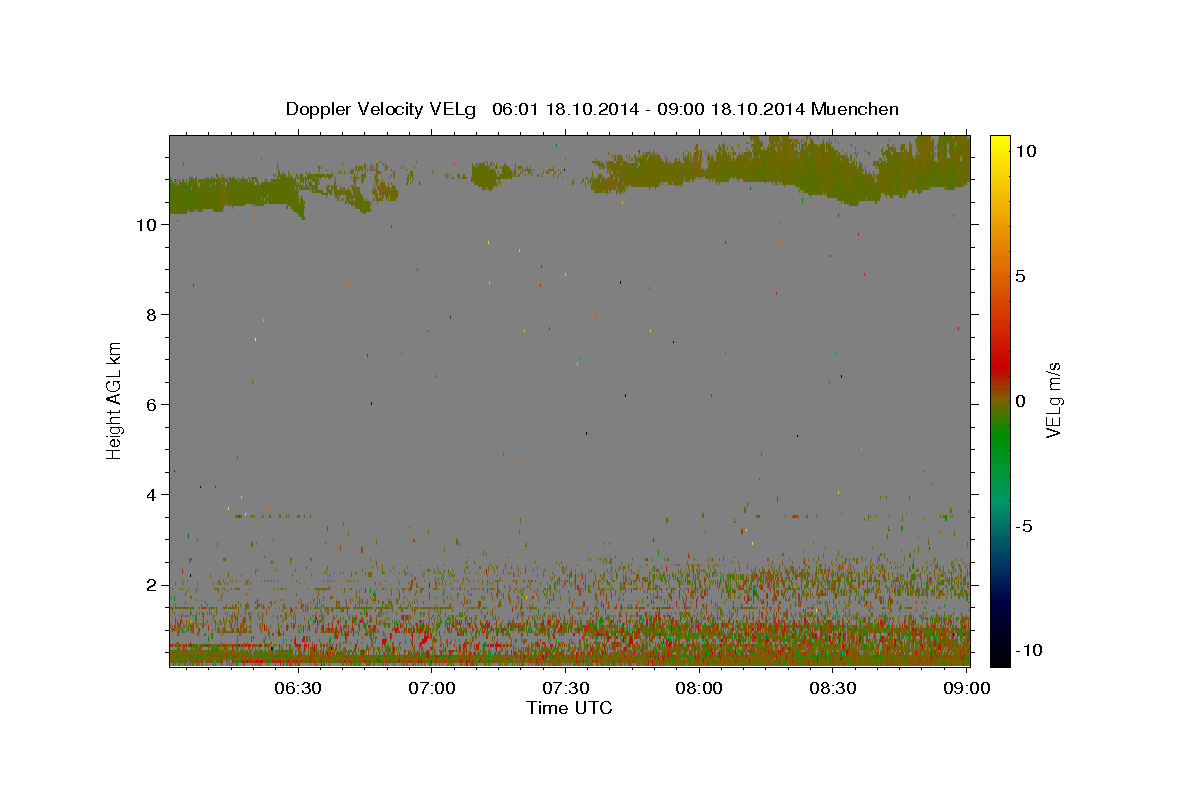The width and height of the screenshot is (1200, 800).
Task: Click the colorbar tick label 5
Action: 1020,276
